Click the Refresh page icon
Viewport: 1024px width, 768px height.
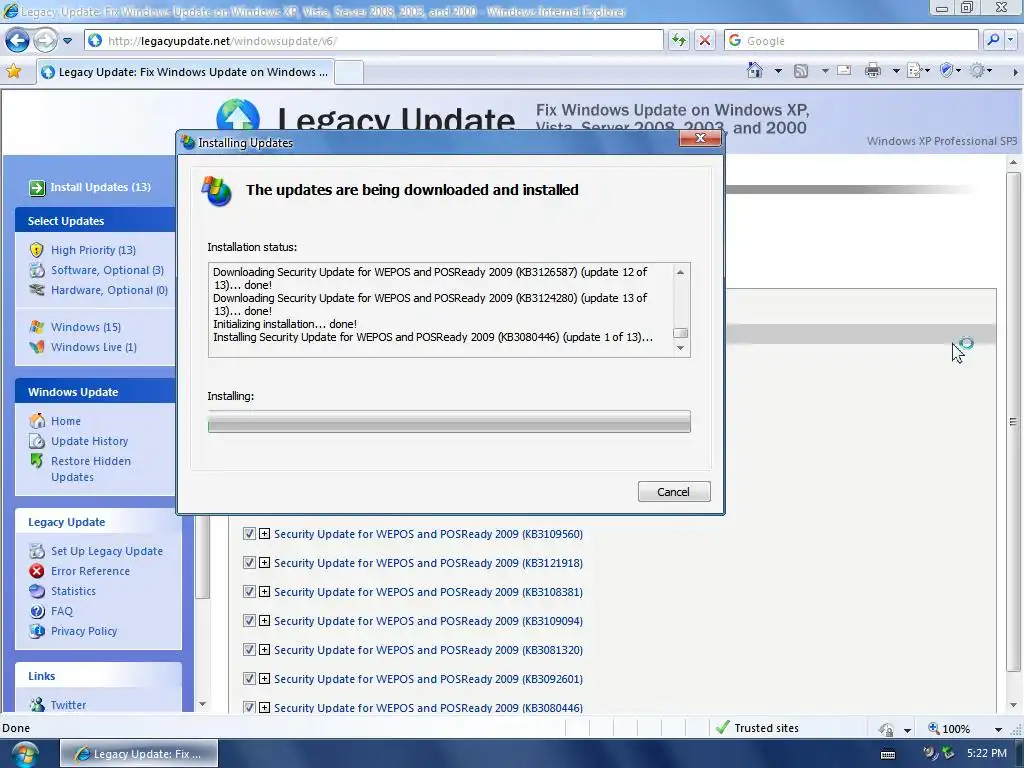tap(679, 40)
